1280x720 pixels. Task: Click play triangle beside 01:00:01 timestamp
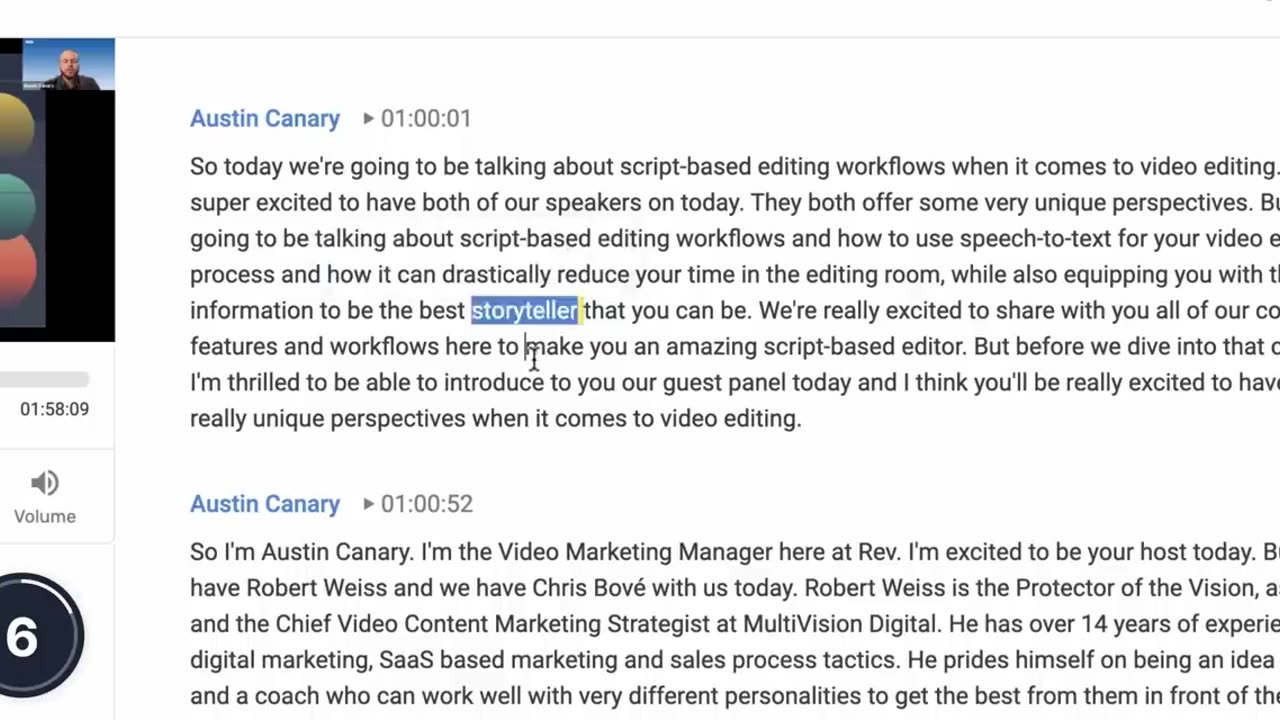368,118
